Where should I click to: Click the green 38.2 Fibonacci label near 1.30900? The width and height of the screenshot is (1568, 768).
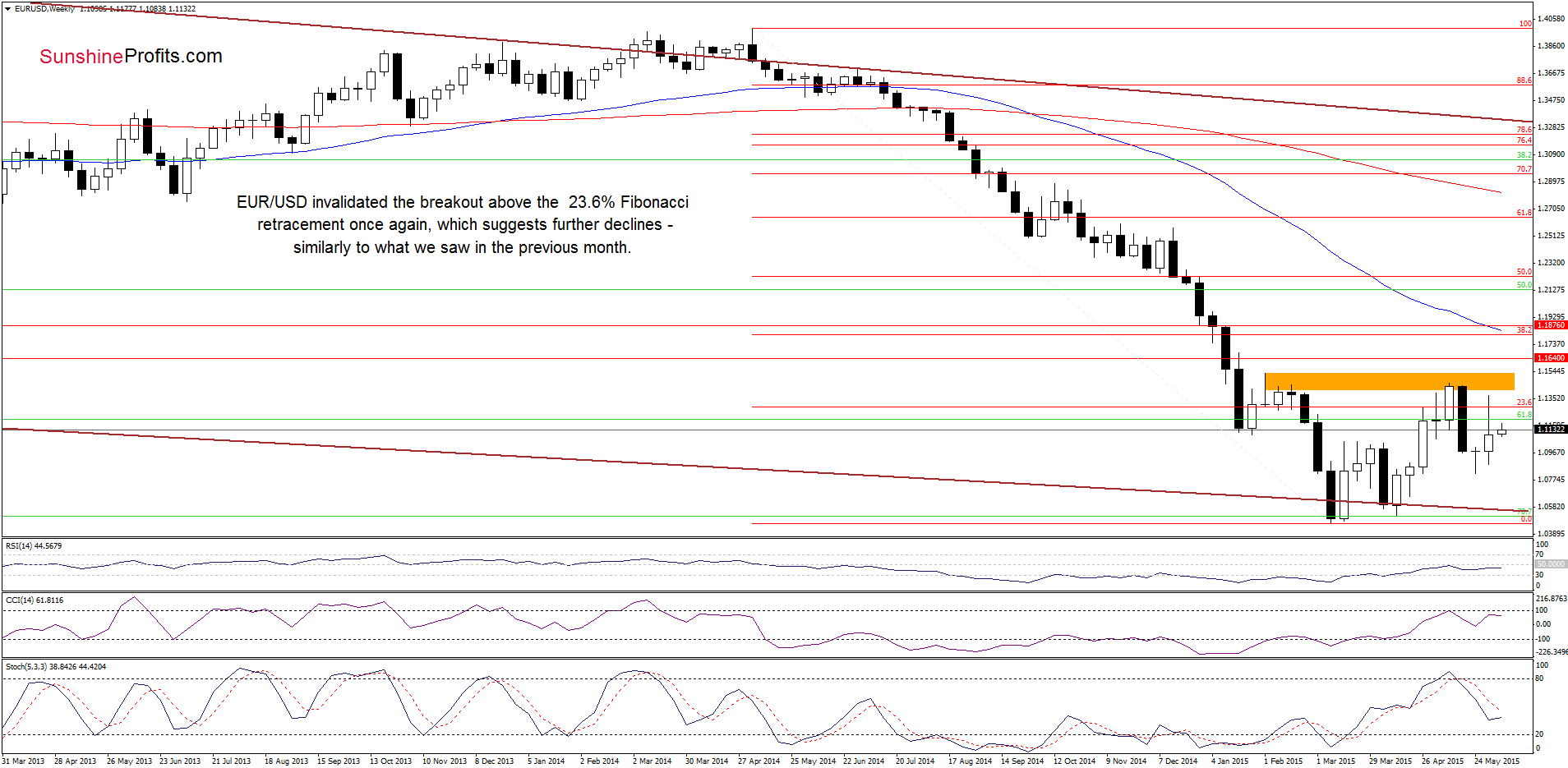(x=1524, y=155)
